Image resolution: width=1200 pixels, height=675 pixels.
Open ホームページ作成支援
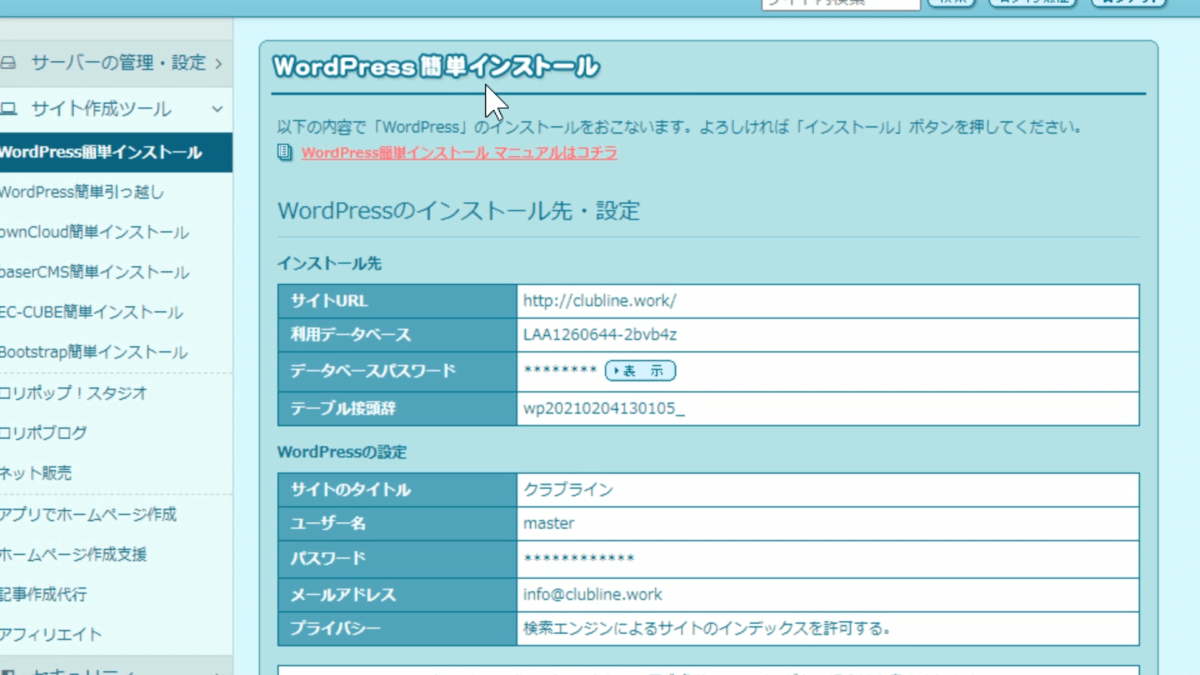click(74, 554)
